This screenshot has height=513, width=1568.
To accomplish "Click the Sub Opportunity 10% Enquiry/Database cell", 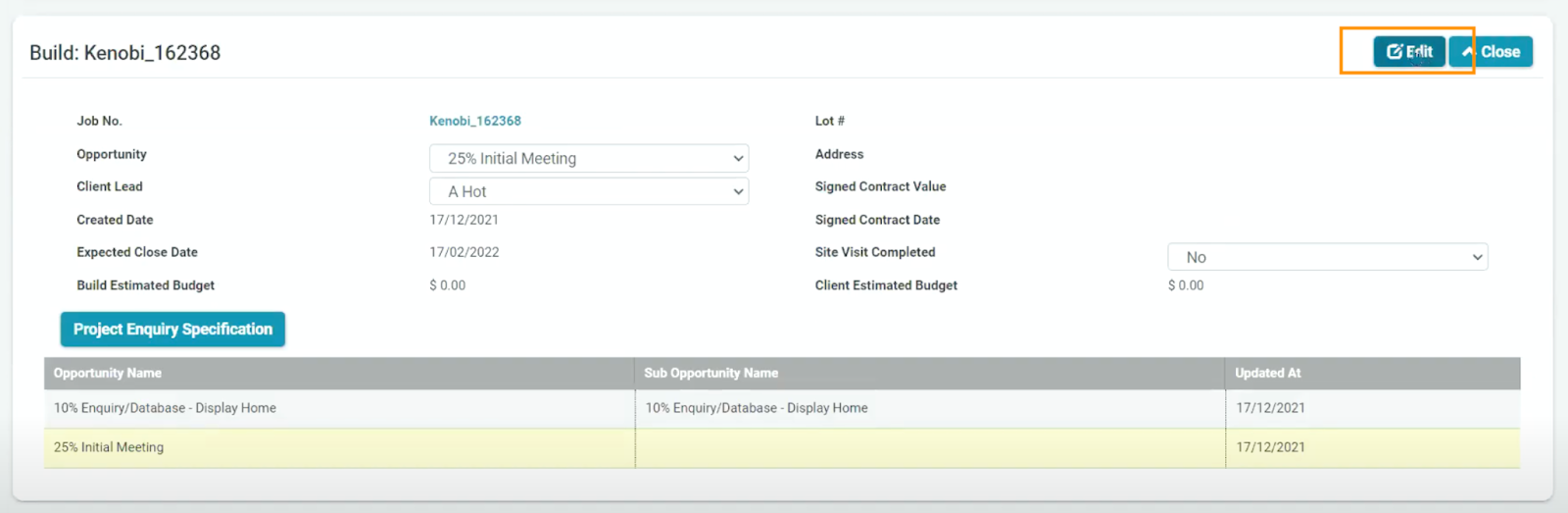I will coord(757,408).
